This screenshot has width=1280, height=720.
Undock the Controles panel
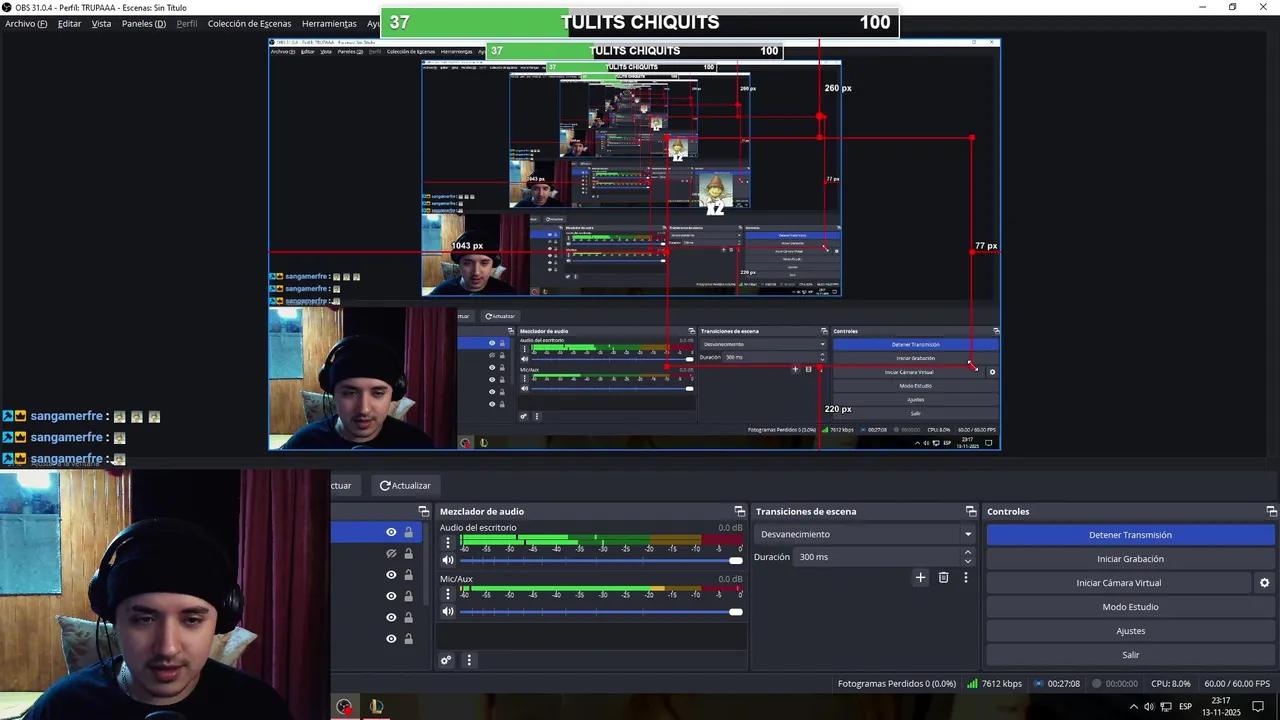pos(1271,512)
